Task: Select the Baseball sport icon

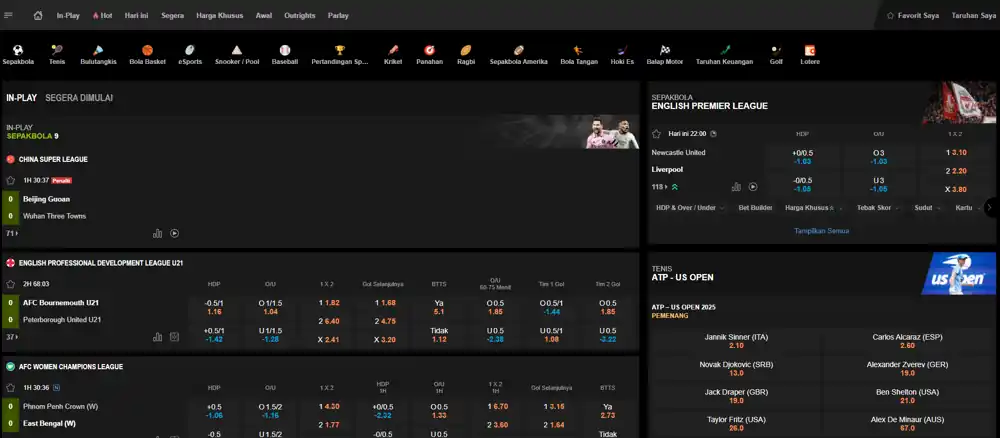Action: pos(284,50)
